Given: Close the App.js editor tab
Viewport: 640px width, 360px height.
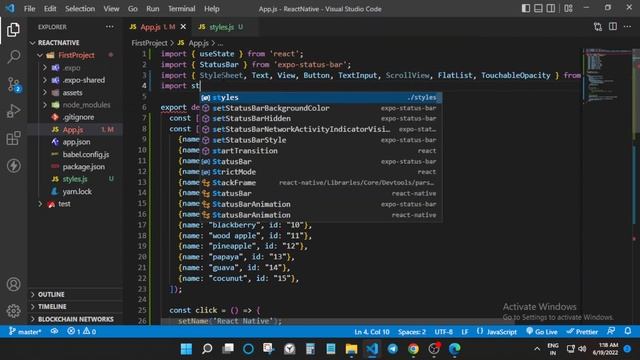Looking at the screenshot, I should pyautogui.click(x=183, y=27).
